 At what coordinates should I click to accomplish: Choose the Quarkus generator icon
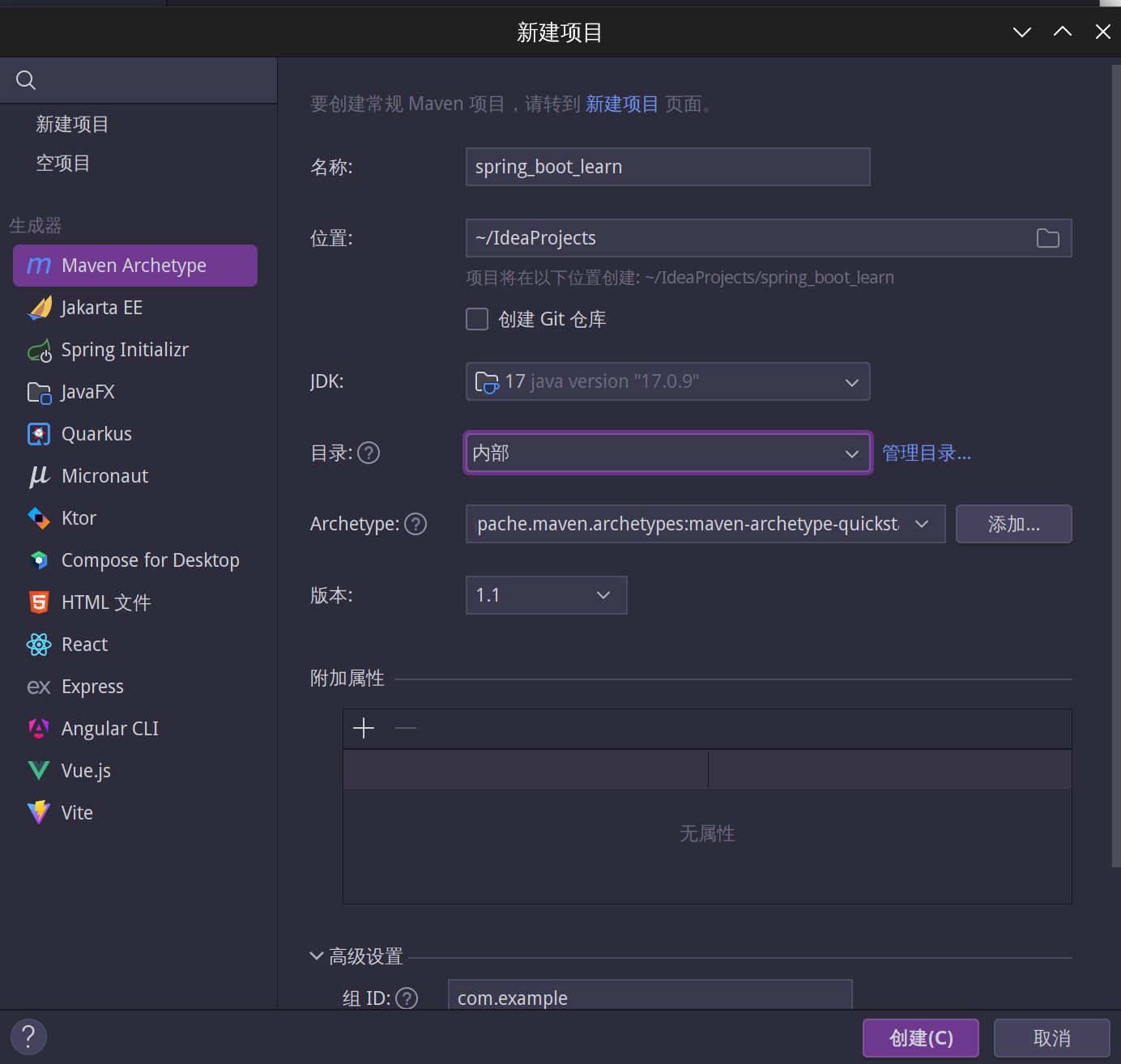[39, 434]
